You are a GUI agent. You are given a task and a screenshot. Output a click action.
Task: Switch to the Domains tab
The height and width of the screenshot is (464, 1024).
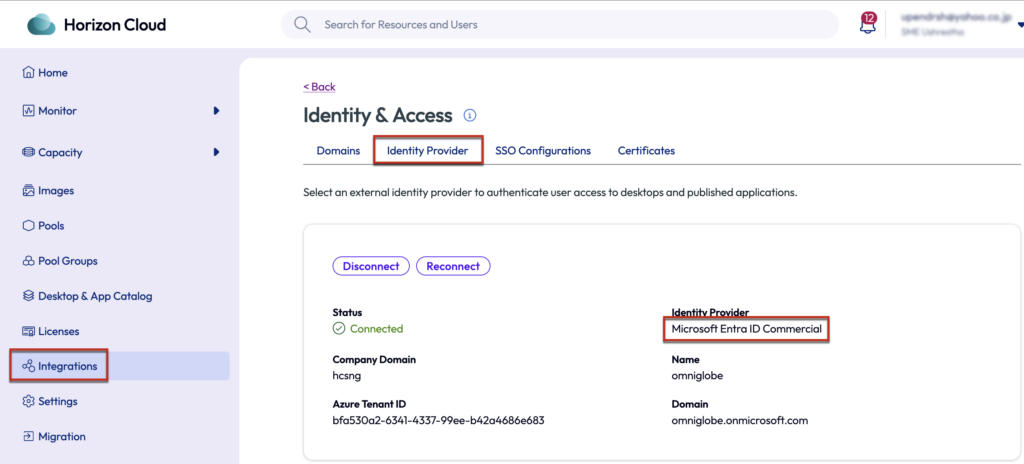pos(338,151)
